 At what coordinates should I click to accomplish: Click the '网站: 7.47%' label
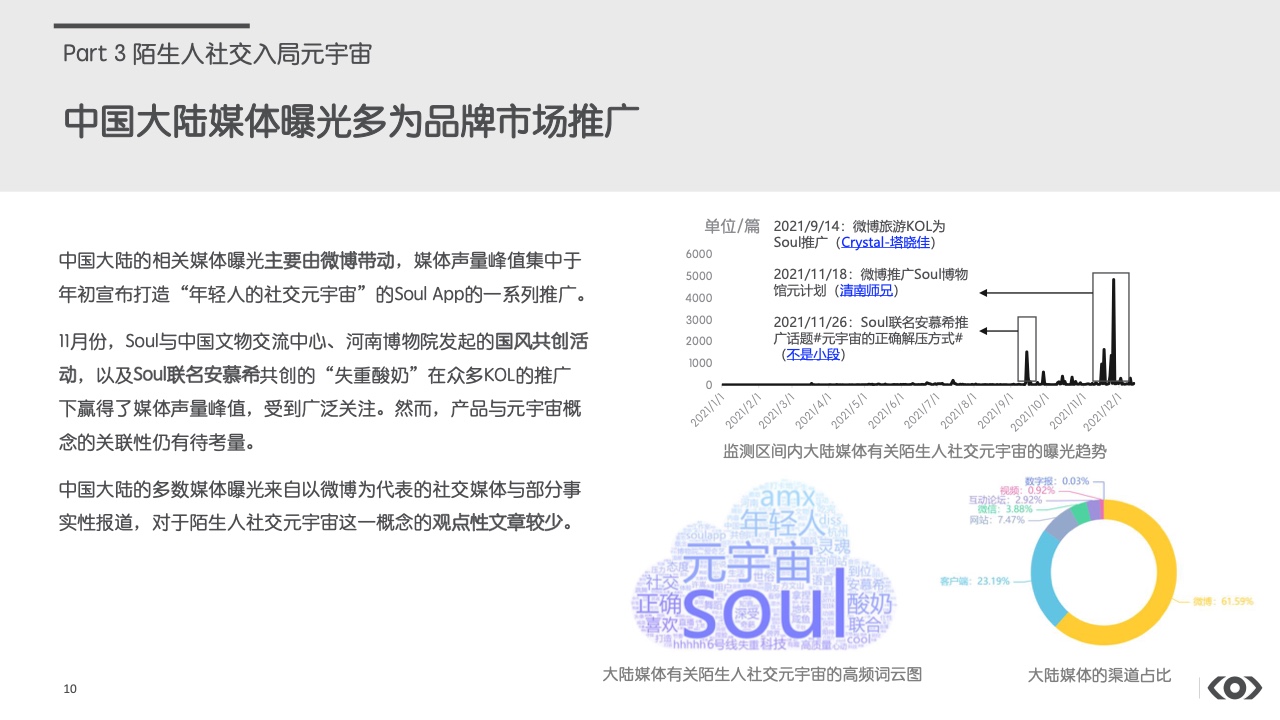coord(997,520)
